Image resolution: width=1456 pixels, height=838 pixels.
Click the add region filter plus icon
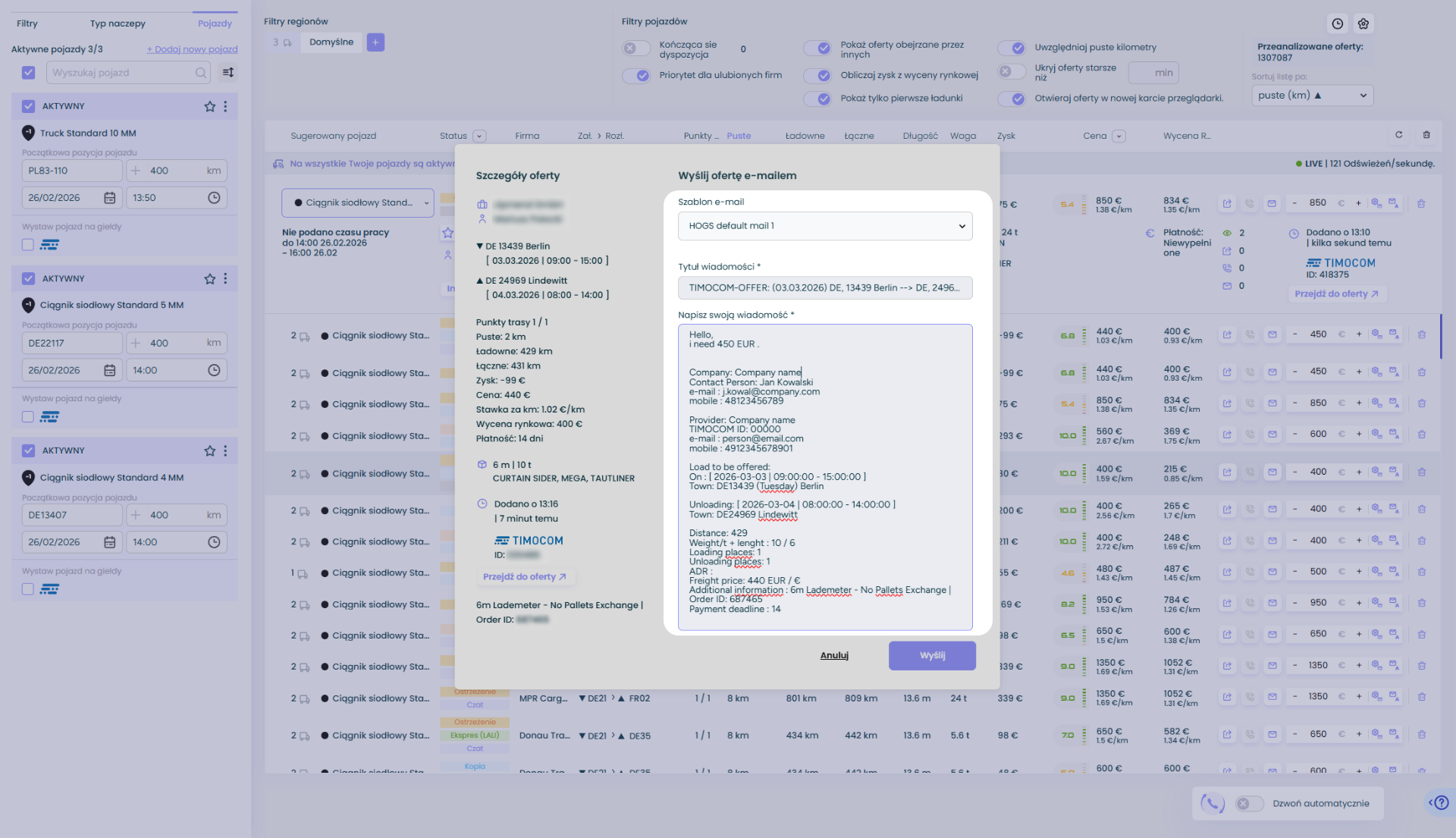tap(375, 42)
